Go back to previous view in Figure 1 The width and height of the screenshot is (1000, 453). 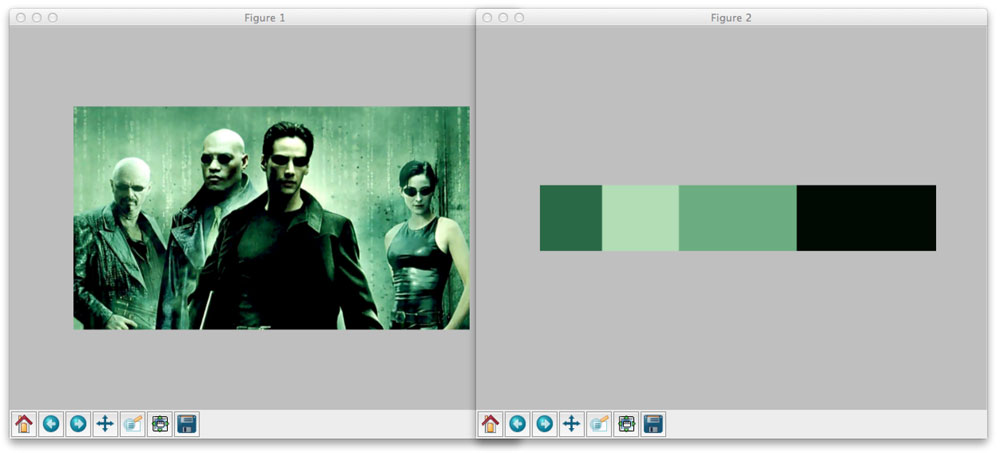coord(51,424)
